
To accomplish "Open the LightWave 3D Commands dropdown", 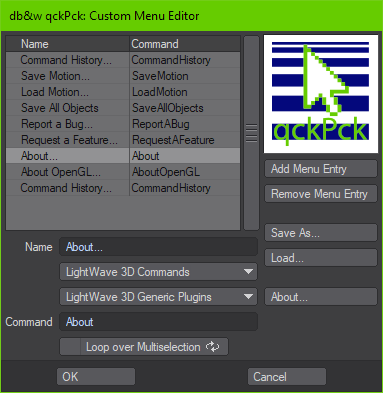I will point(158,272).
